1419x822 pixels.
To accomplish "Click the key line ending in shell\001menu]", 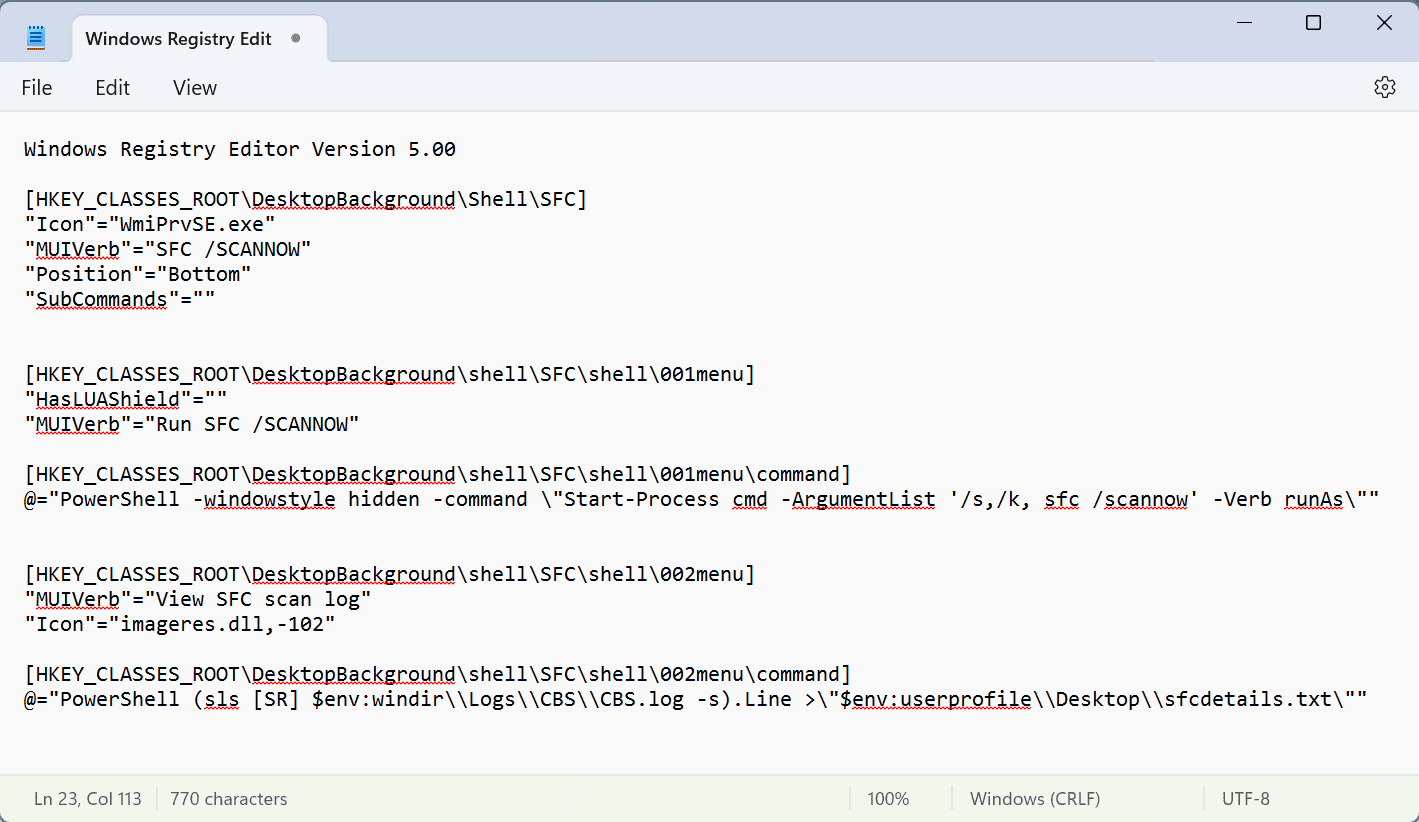I will (x=390, y=374).
